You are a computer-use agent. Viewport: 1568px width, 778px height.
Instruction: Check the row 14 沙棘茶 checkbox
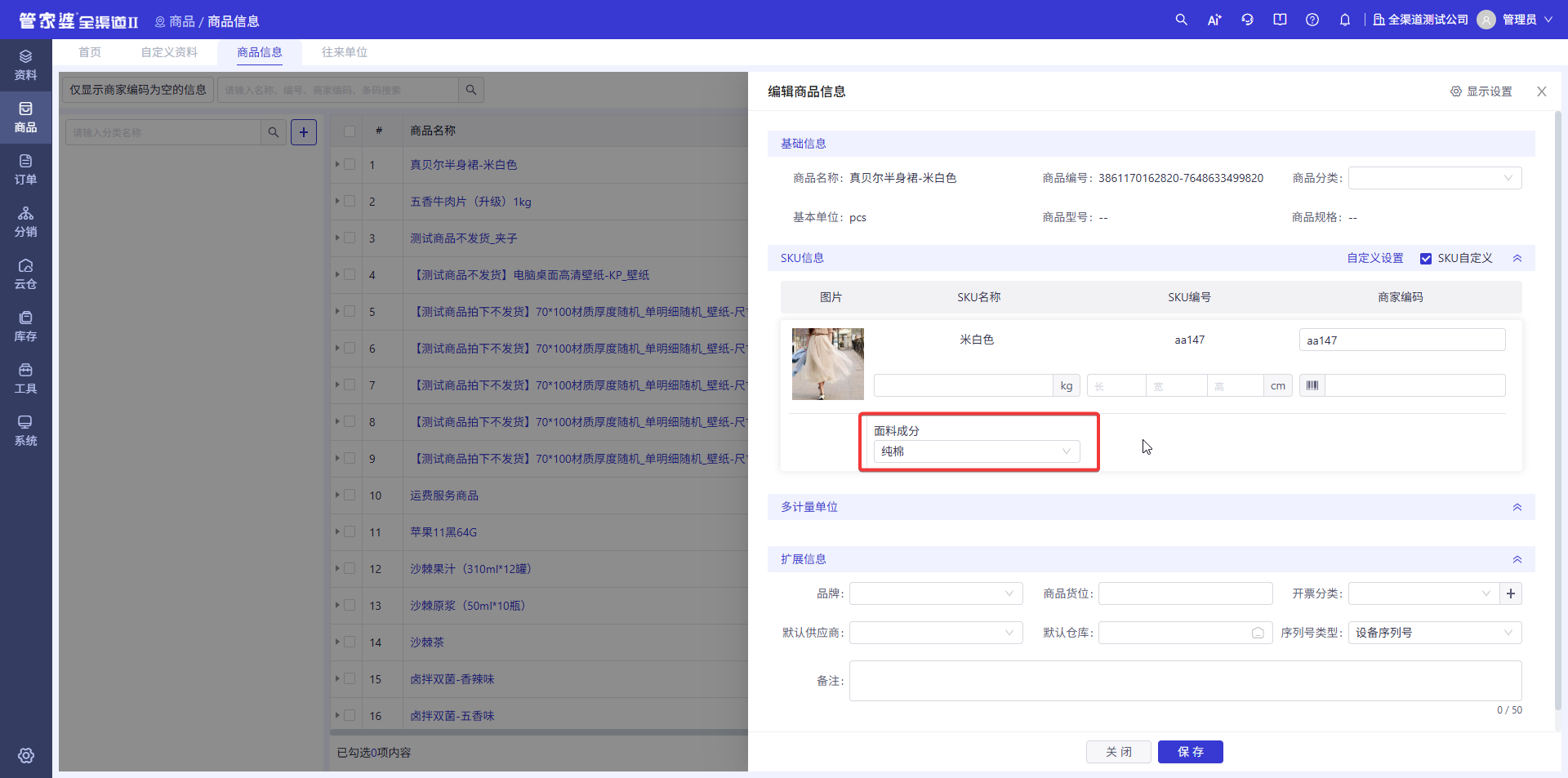pyautogui.click(x=350, y=642)
